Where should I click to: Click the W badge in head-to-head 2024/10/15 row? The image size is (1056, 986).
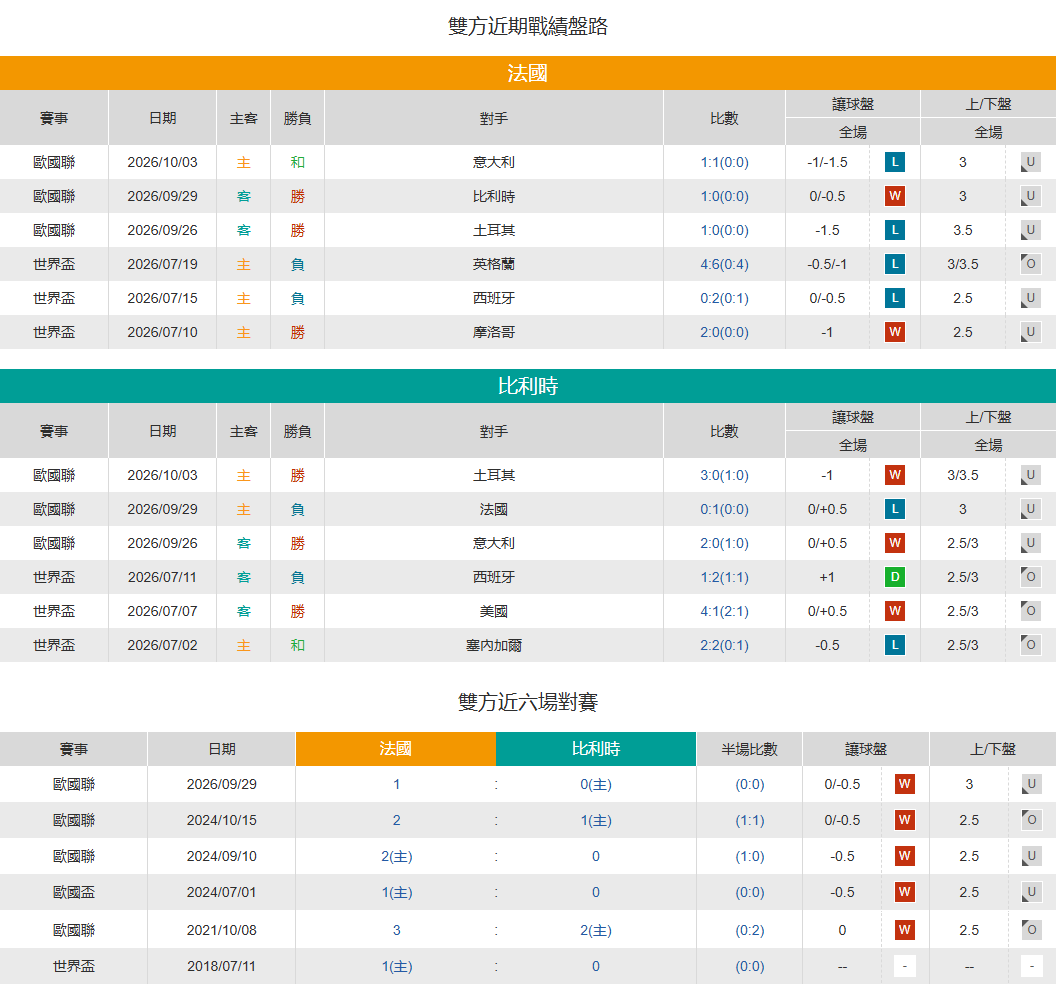(x=904, y=820)
